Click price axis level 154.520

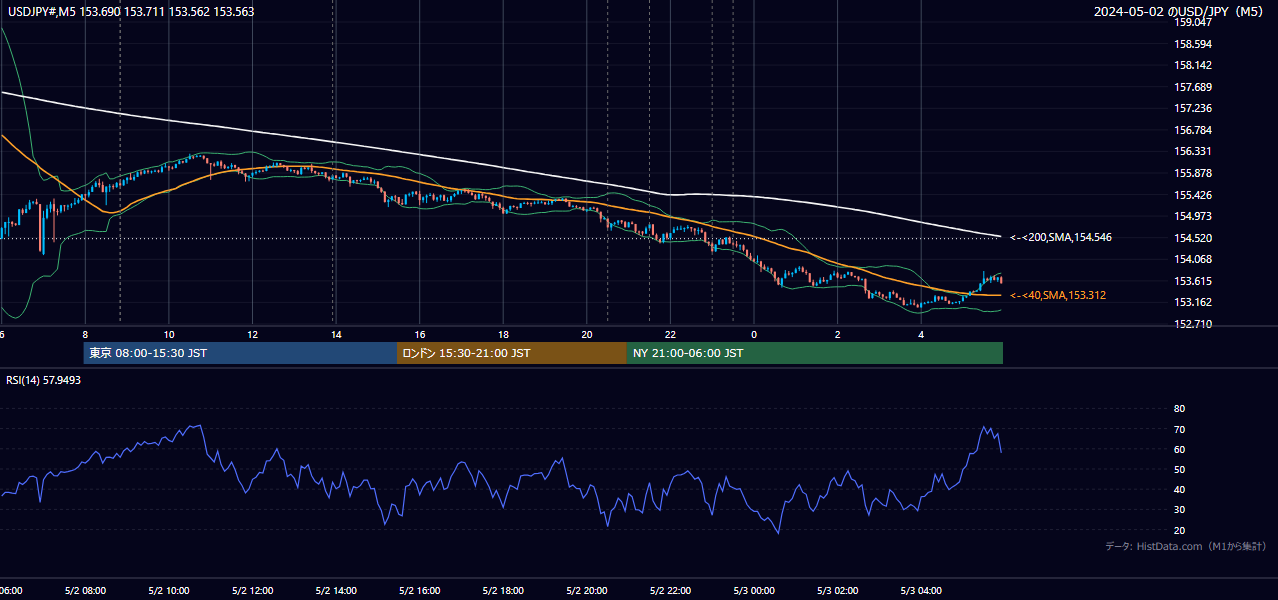tap(1194, 238)
